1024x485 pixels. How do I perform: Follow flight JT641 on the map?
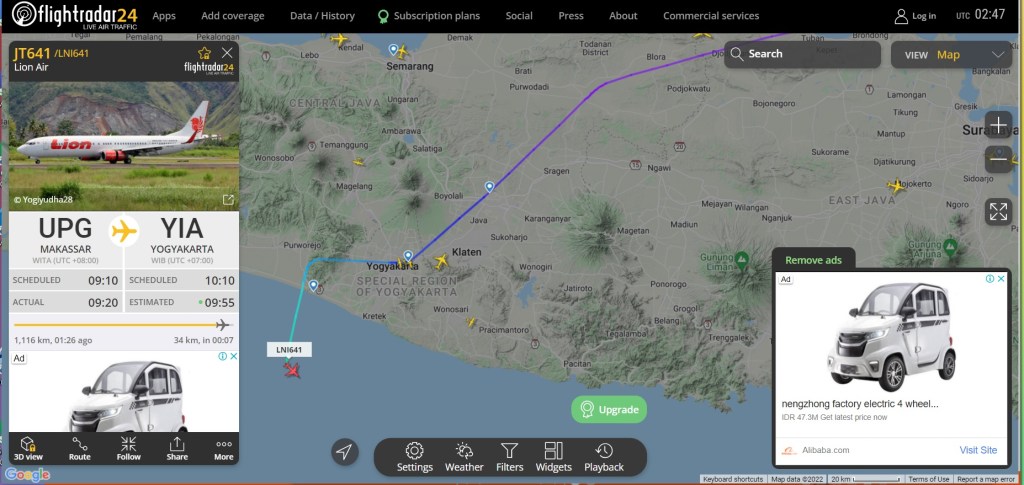click(129, 448)
